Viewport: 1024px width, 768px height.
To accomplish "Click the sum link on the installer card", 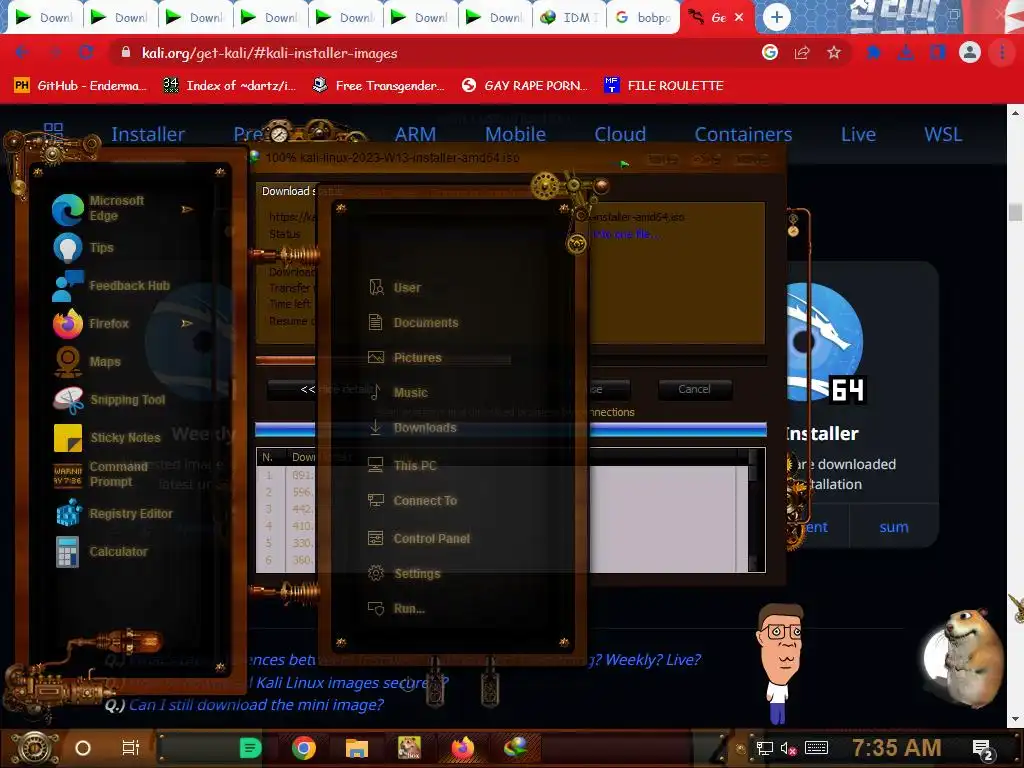I will 893,527.
